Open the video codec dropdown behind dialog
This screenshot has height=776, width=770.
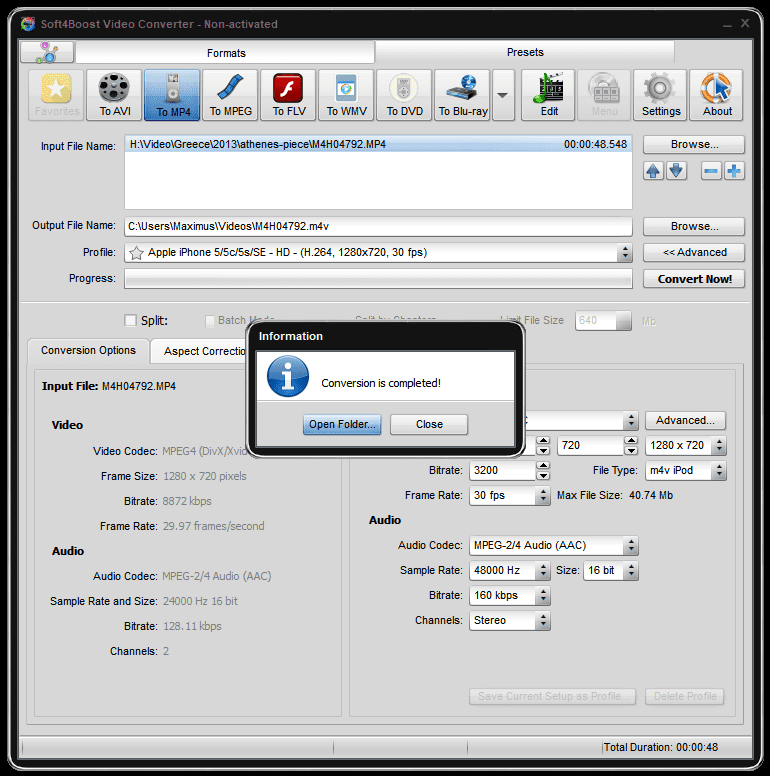pos(631,421)
